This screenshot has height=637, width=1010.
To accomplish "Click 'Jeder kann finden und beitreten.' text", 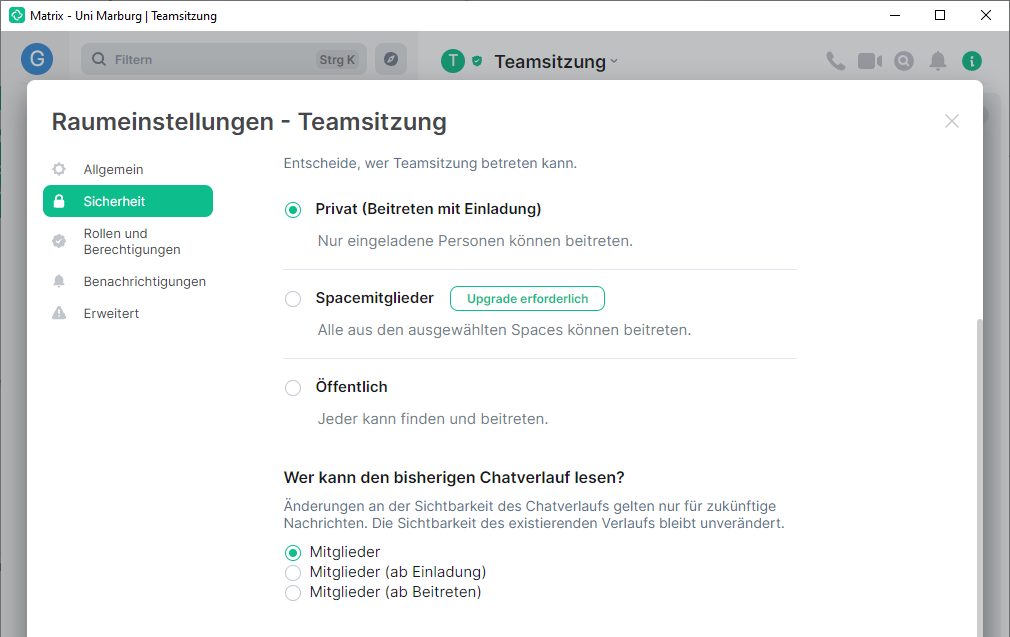I will point(433,419).
